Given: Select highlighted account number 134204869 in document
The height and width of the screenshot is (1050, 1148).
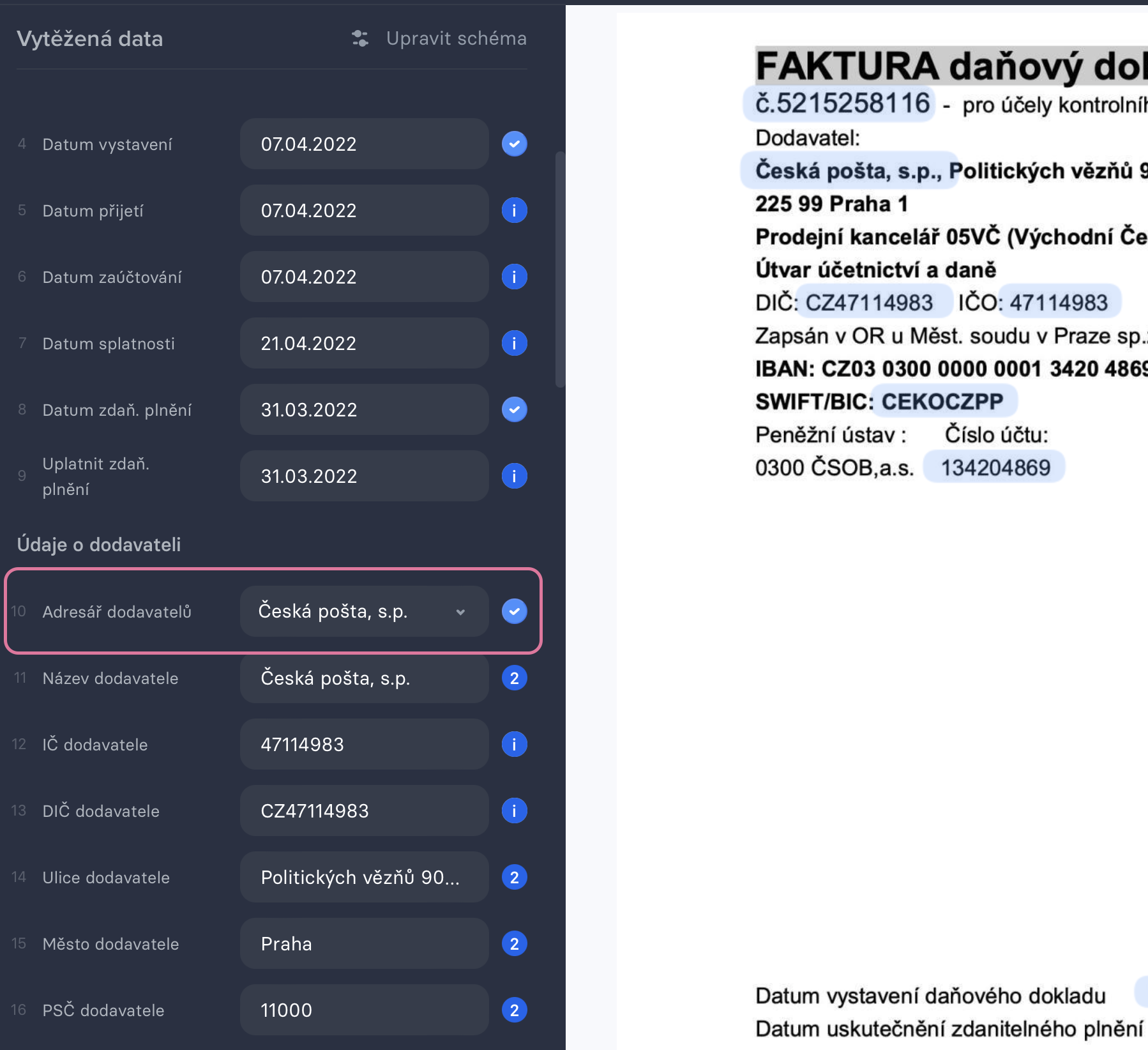Looking at the screenshot, I should [995, 468].
